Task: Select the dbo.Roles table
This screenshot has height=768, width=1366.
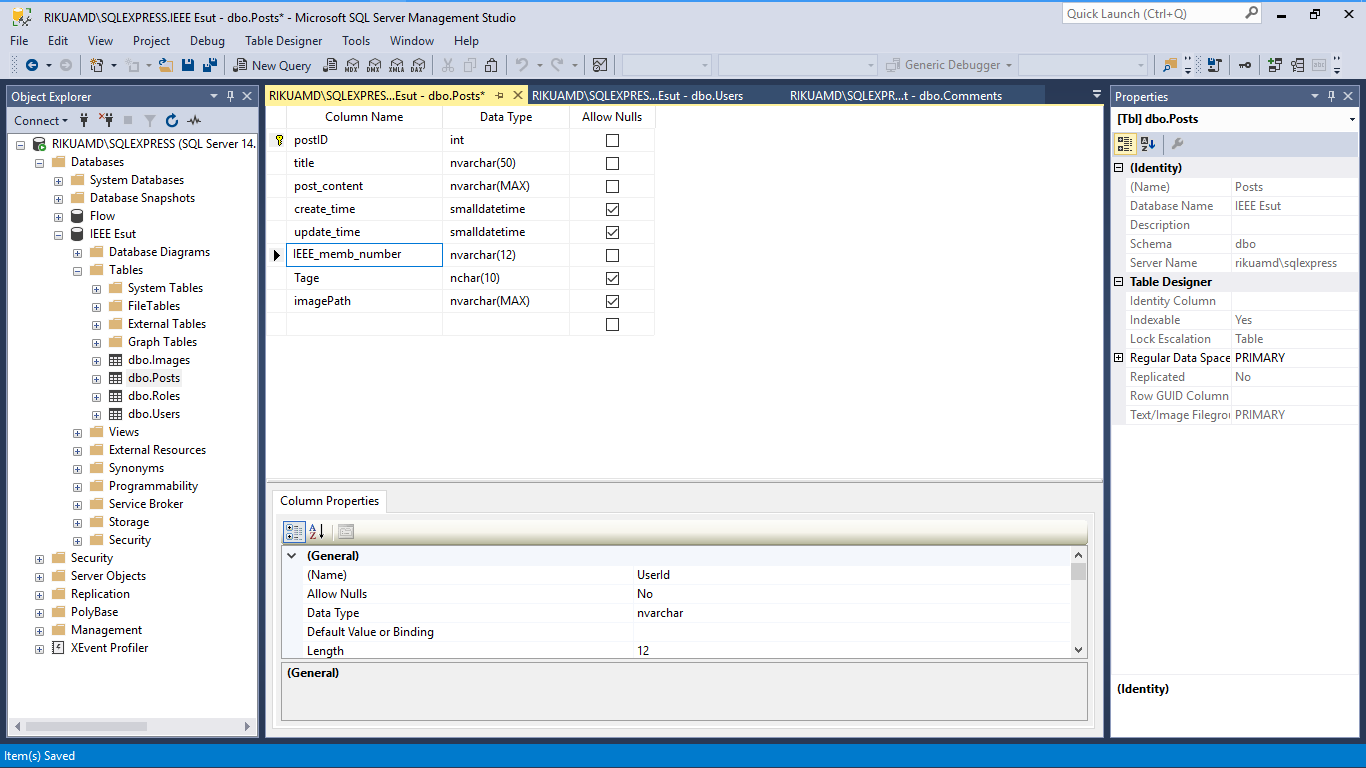Action: (x=154, y=396)
